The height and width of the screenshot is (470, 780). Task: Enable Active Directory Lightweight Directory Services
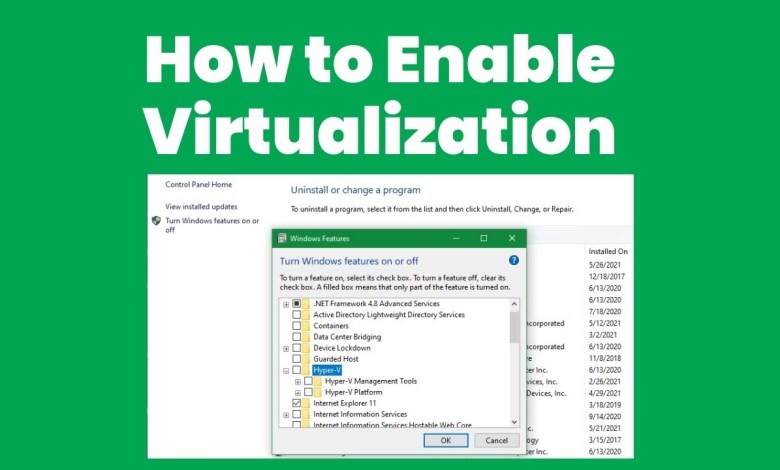[296, 314]
